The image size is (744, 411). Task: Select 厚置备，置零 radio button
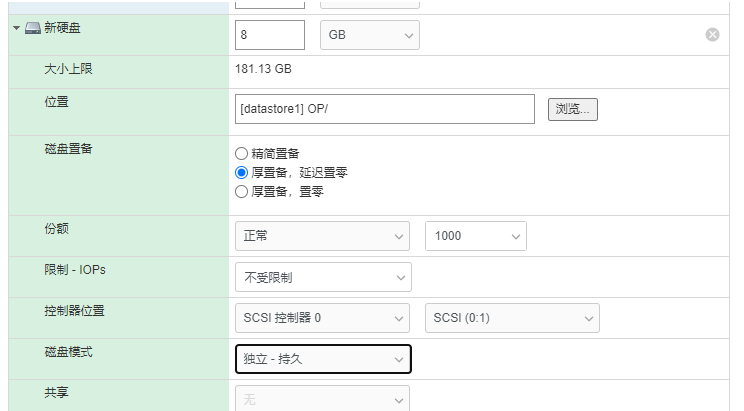click(x=242, y=191)
